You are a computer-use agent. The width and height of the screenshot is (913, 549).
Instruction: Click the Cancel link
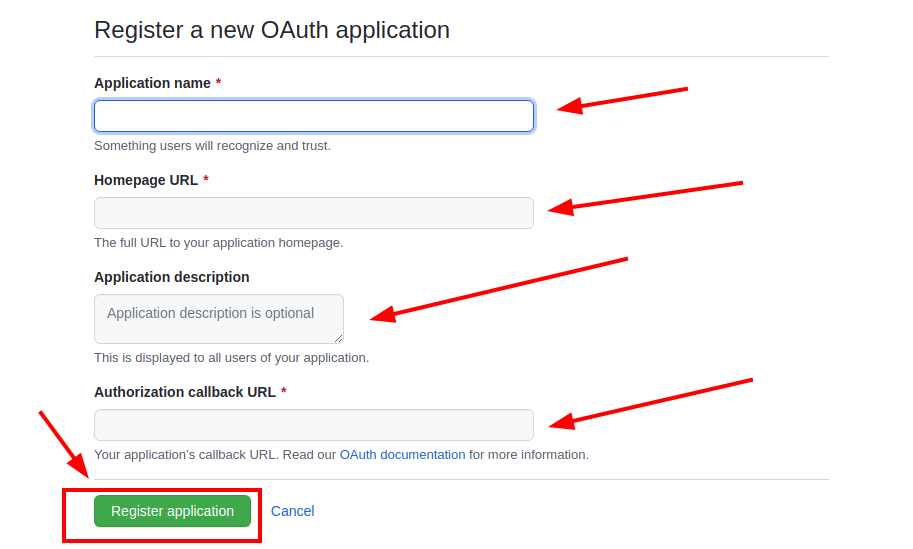292,511
